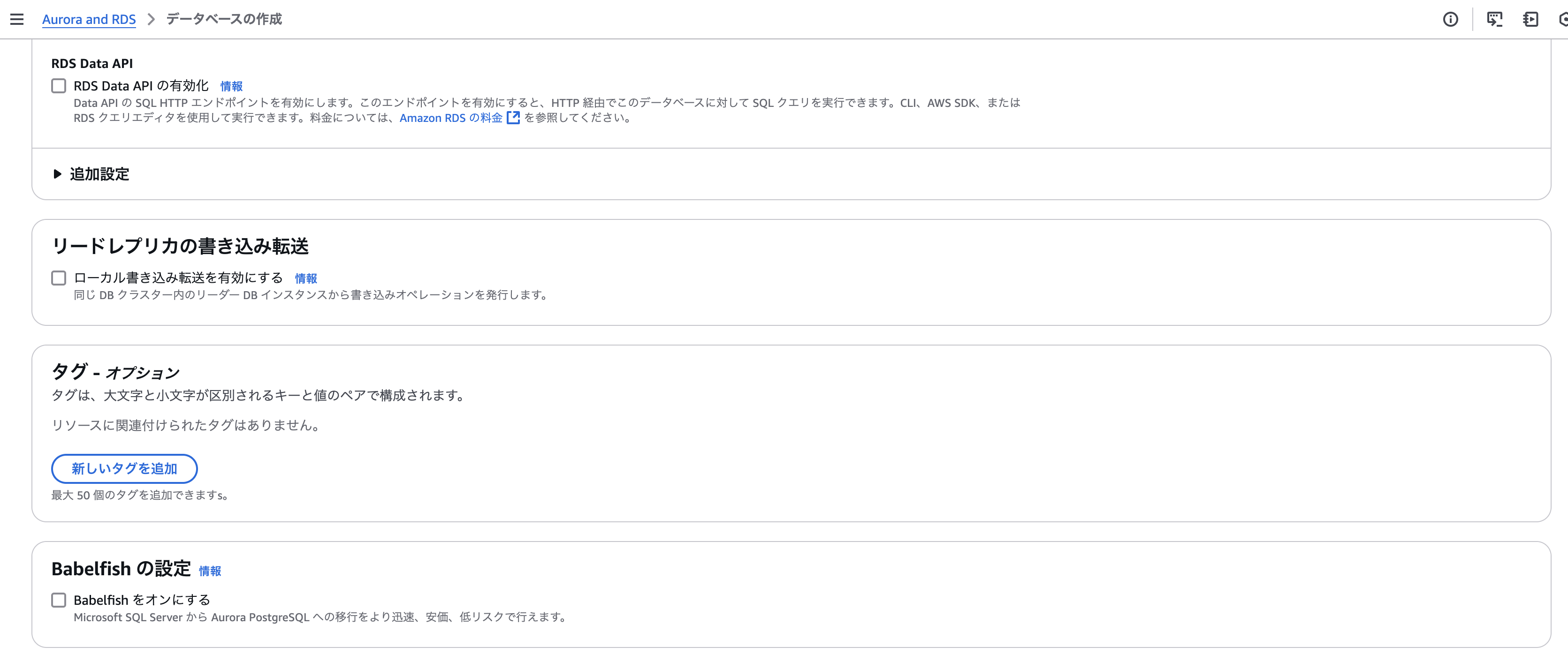Enable the RDS Data API の有効化 checkbox
This screenshot has height=662, width=1568.
pyautogui.click(x=59, y=86)
